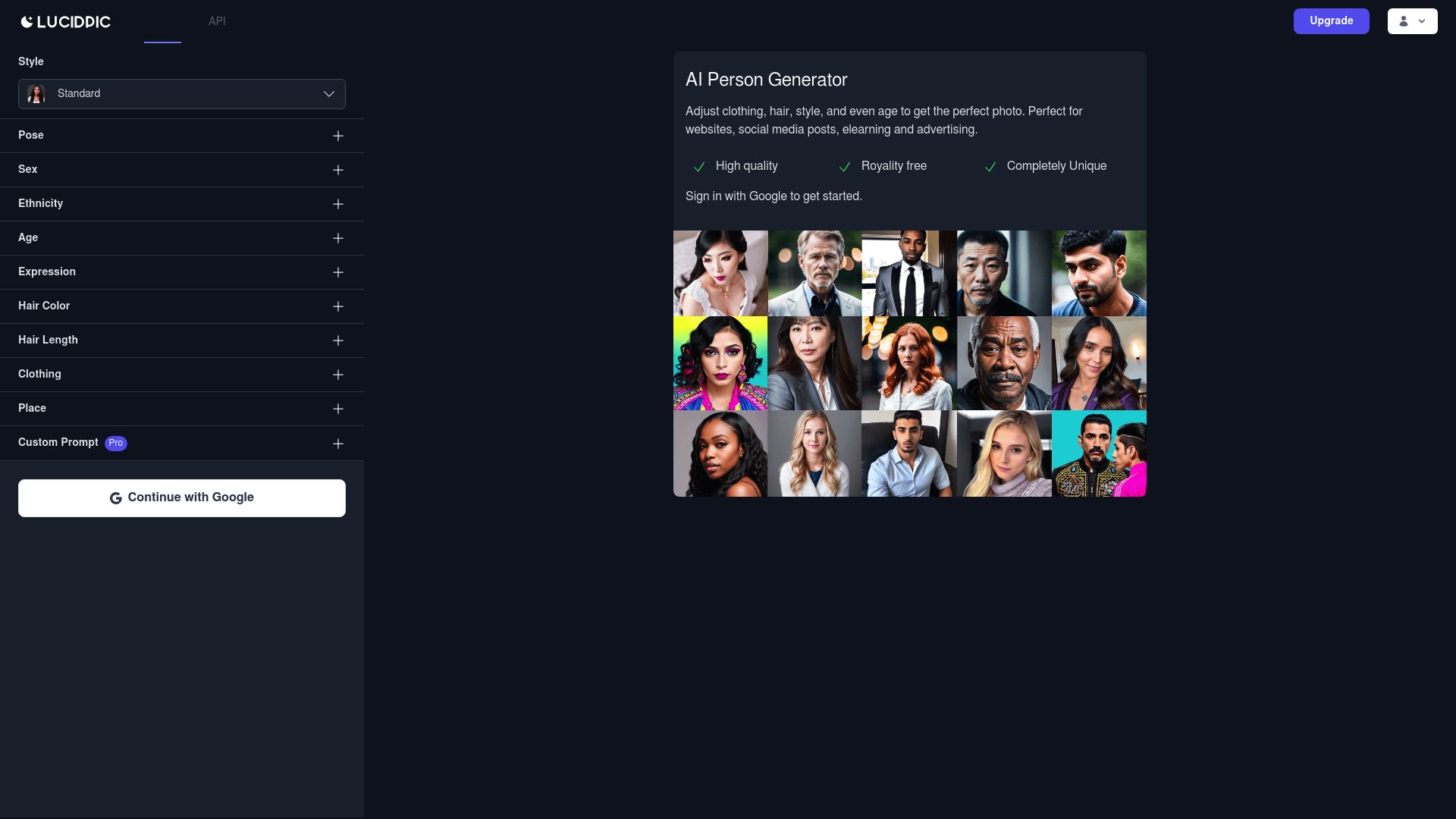
Task: Click the Pro badge on Custom Prompt
Action: click(115, 443)
